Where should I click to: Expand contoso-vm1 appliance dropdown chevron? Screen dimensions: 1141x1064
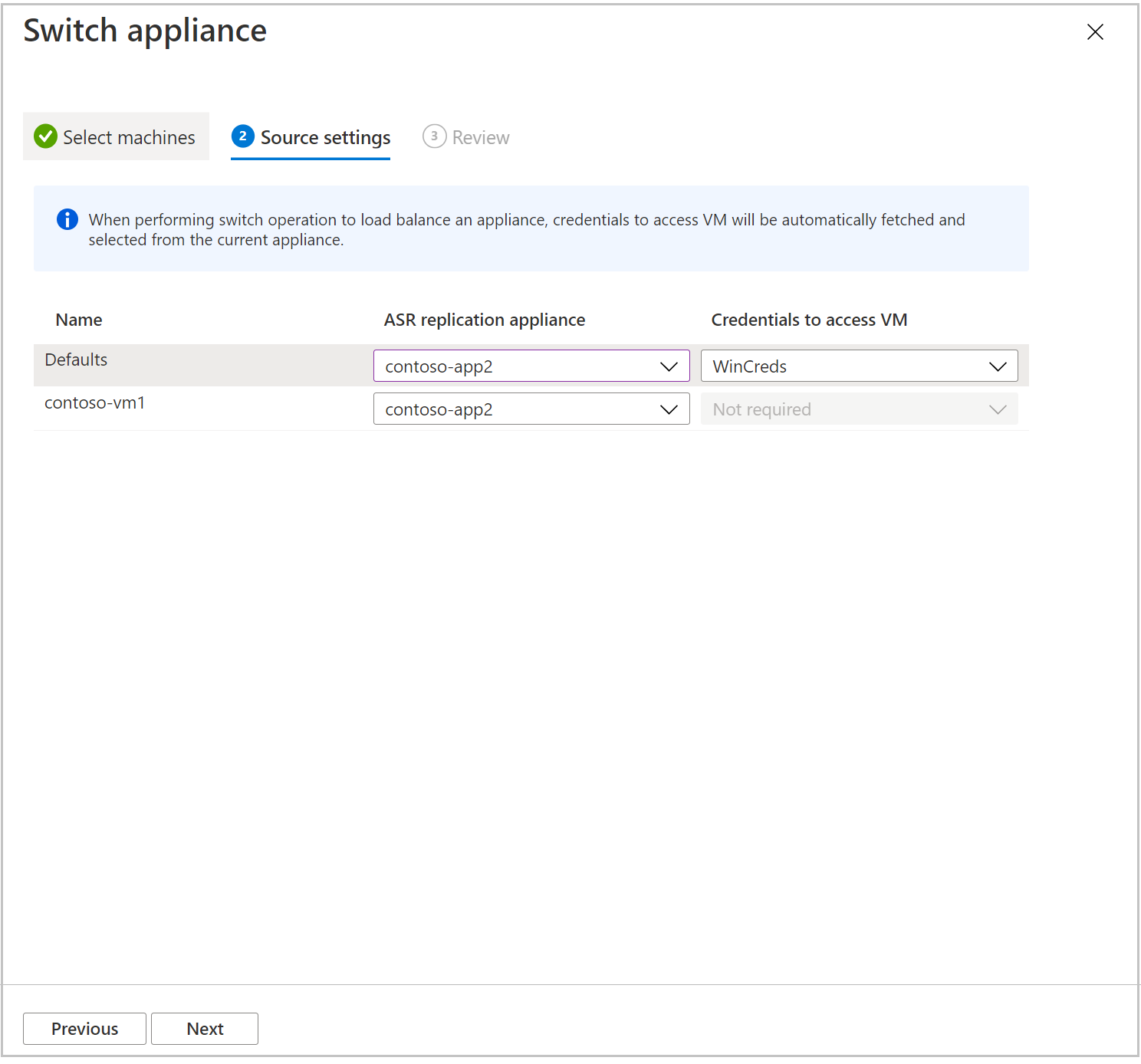[669, 409]
